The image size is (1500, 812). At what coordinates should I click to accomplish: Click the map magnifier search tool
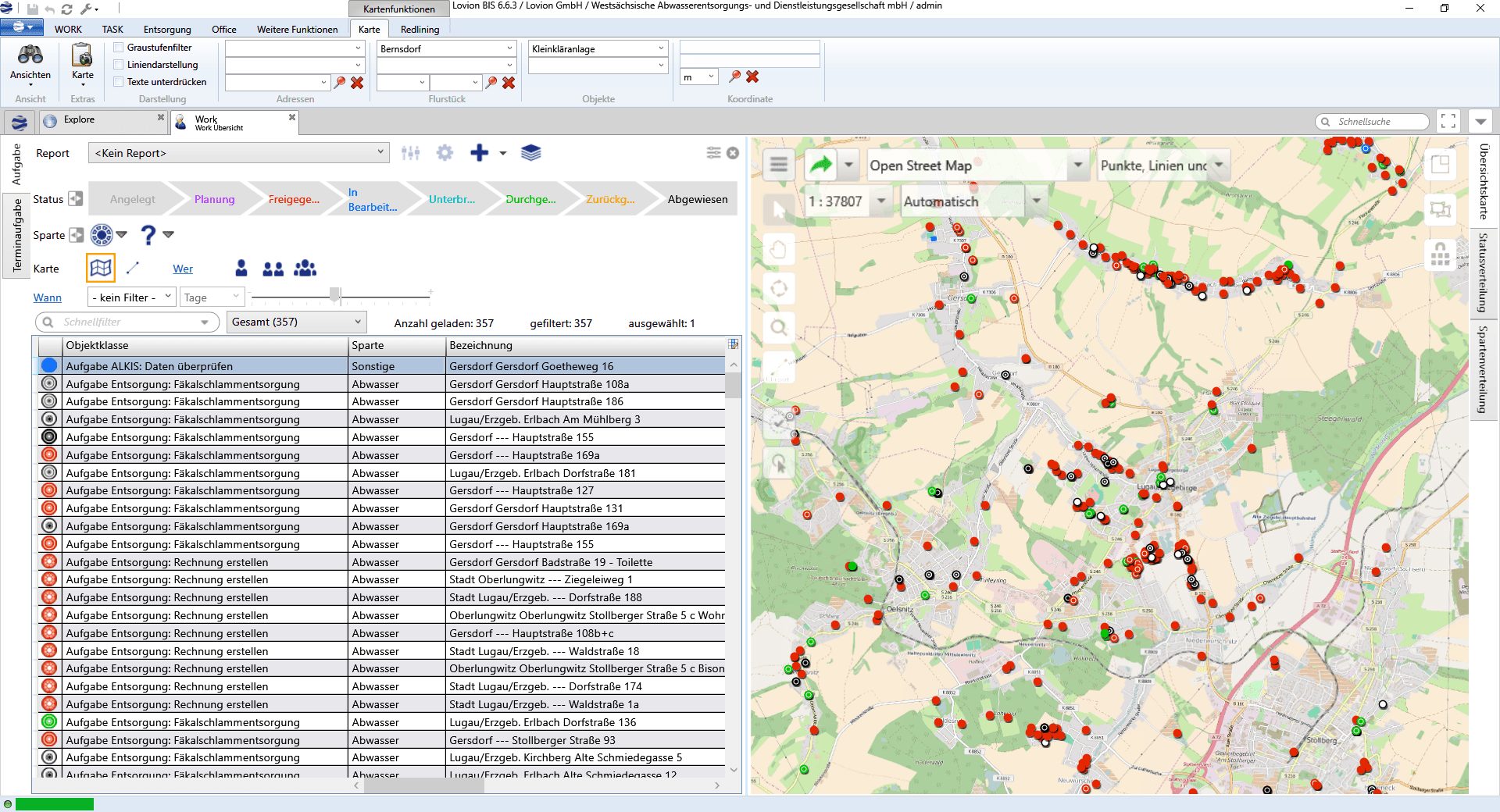point(779,327)
